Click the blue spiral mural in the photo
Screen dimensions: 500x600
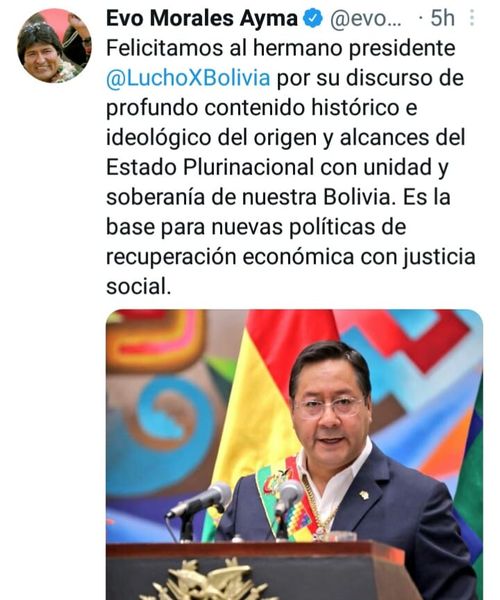click(x=172, y=413)
